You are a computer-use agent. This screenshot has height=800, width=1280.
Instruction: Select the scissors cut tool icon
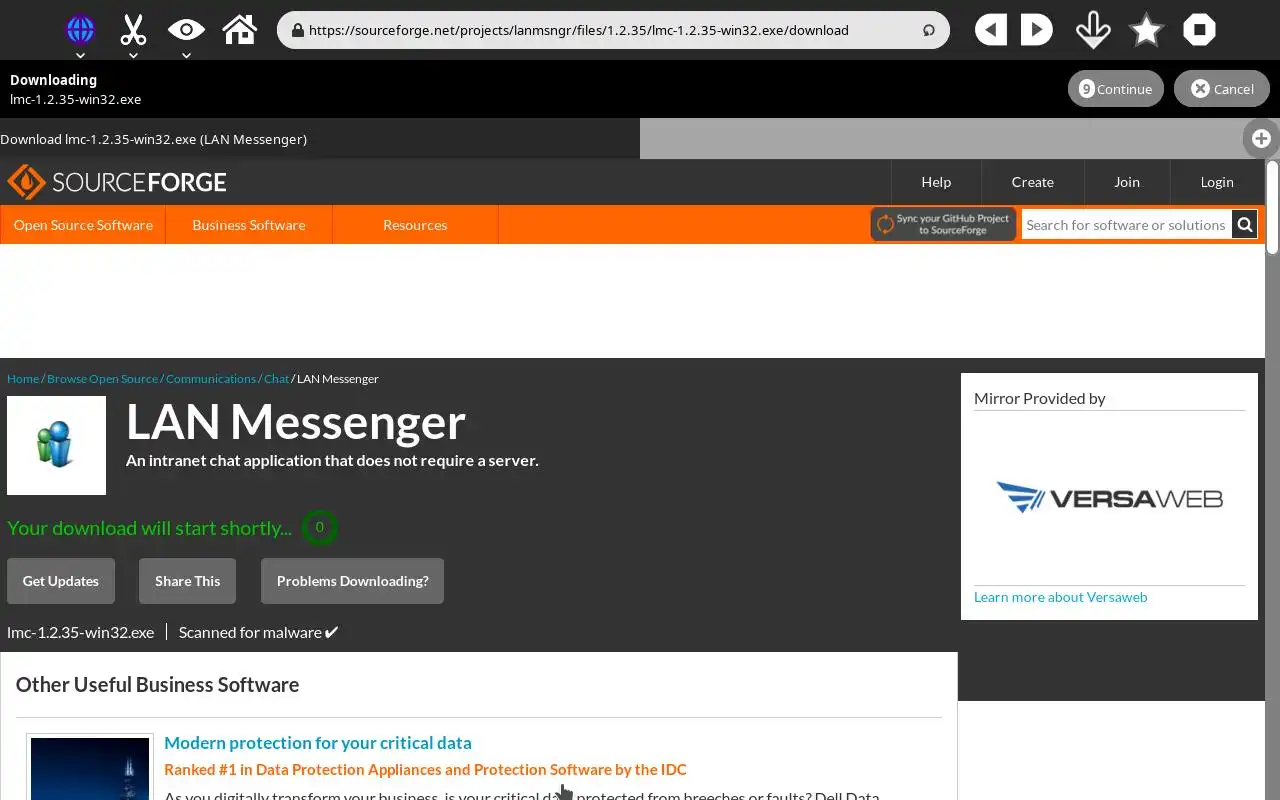[x=133, y=30]
